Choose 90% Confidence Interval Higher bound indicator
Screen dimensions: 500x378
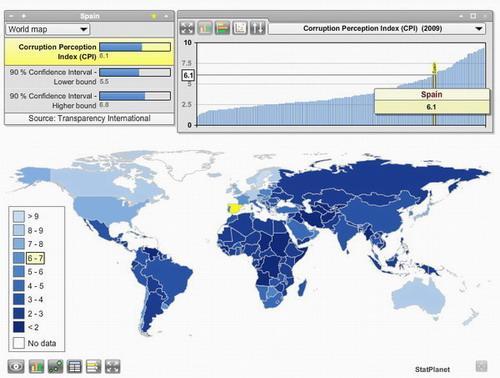tap(89, 101)
